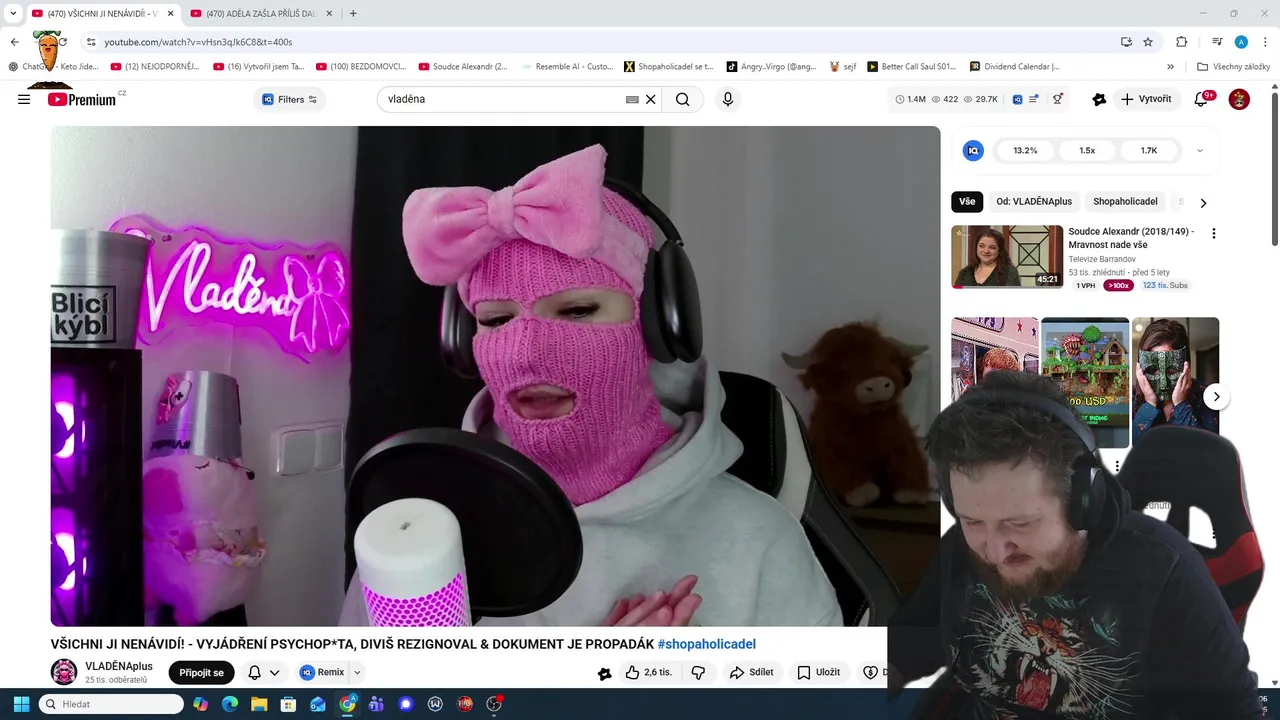Viewport: 1280px width, 720px height.
Task: Open the 'Všechny záložky' bookmarks folder
Action: [x=1233, y=67]
